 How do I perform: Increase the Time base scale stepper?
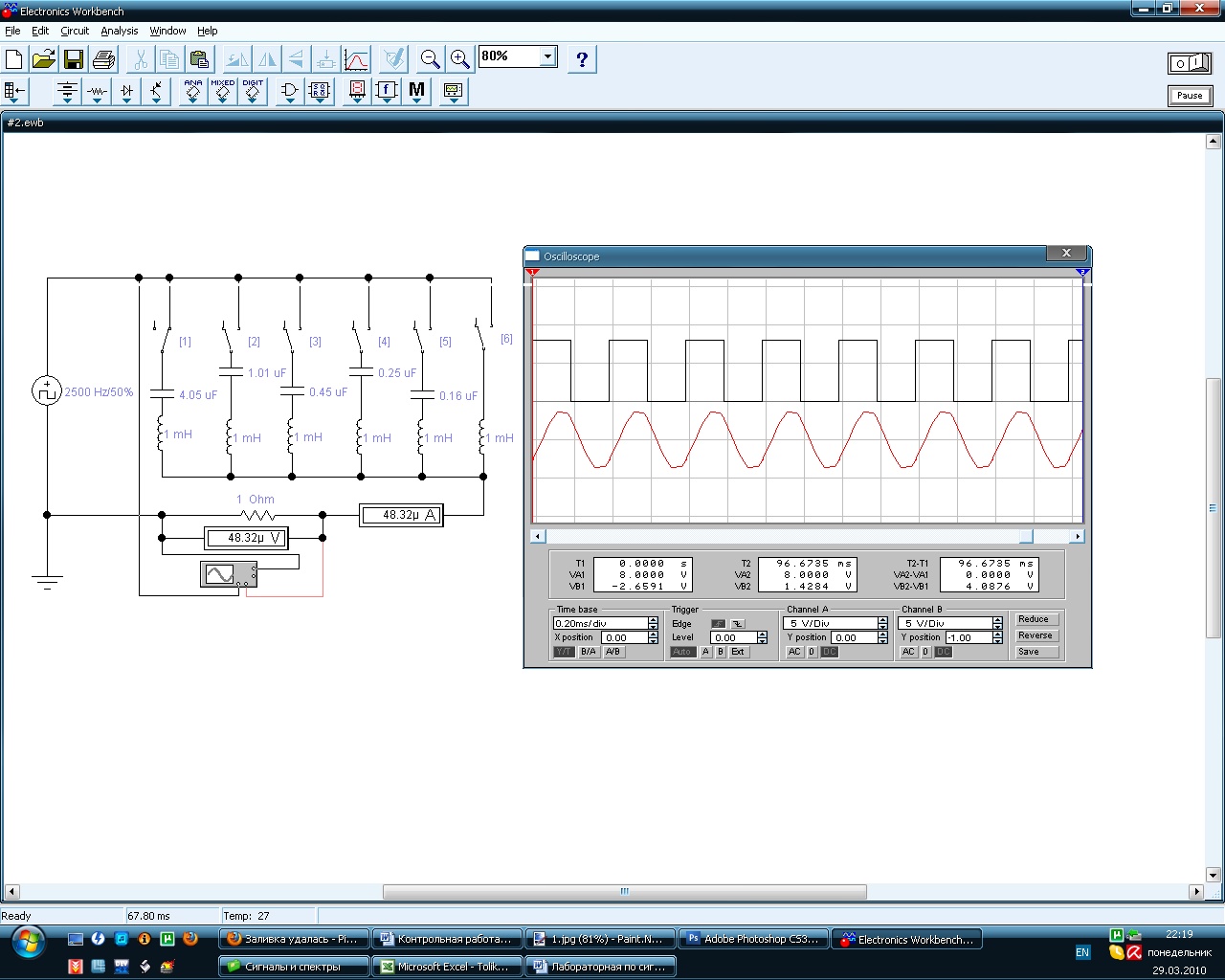click(x=653, y=619)
